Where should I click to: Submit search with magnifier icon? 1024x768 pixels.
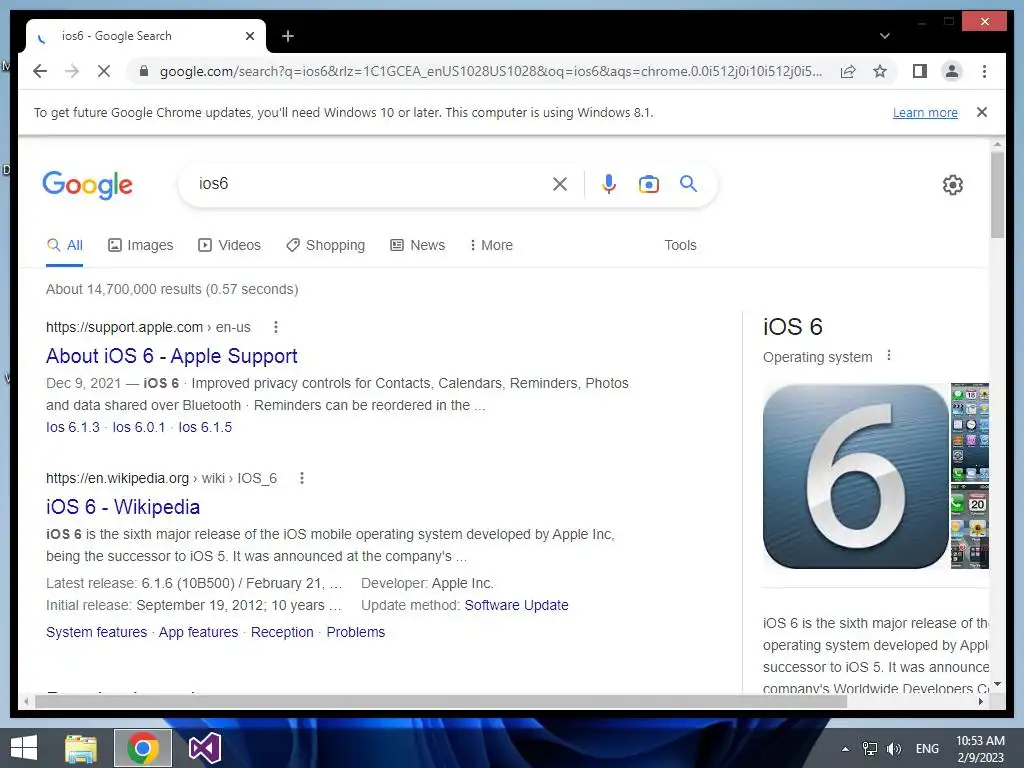688,184
